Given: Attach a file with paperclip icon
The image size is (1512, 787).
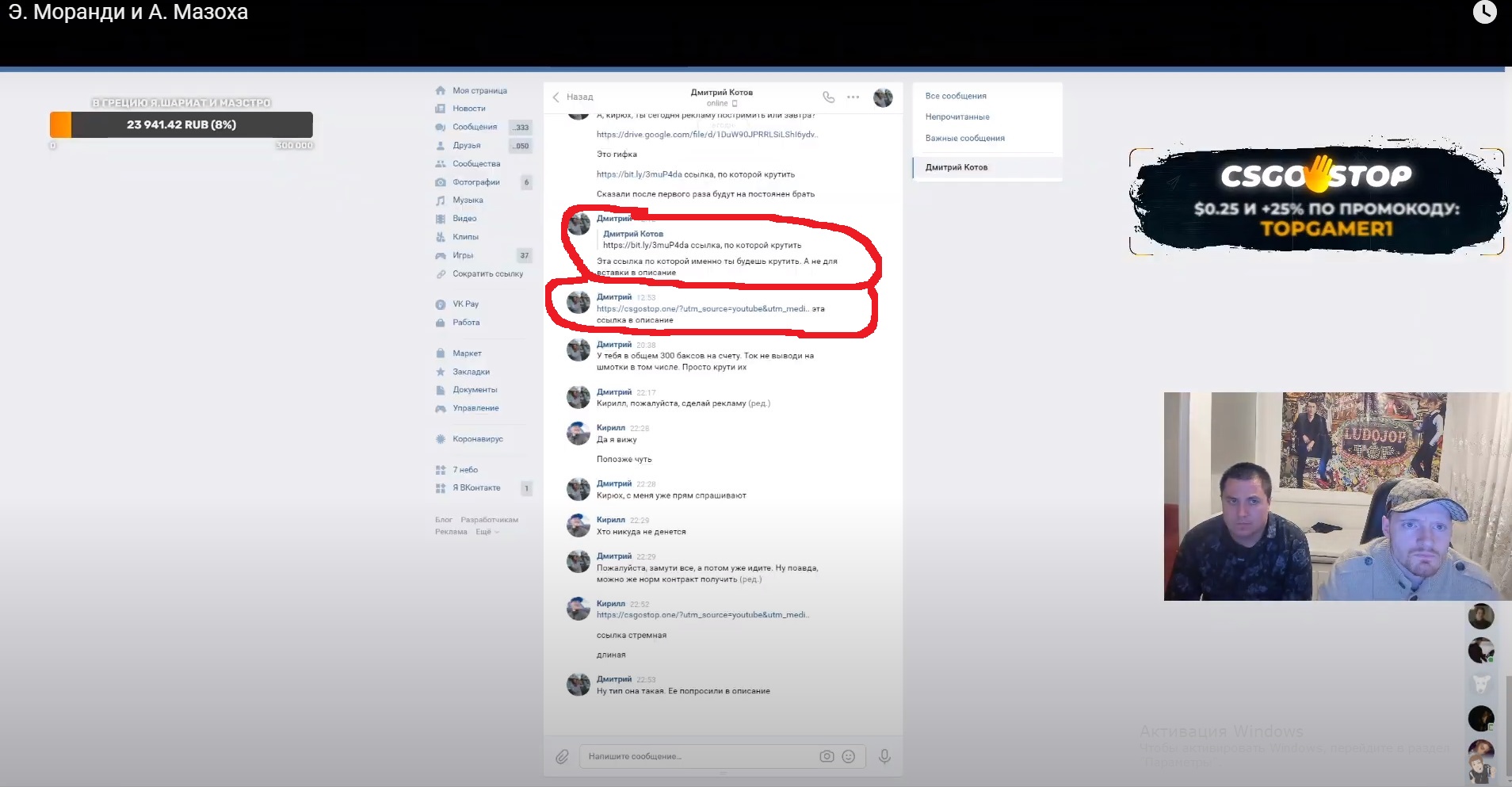Looking at the screenshot, I should pos(562,757).
